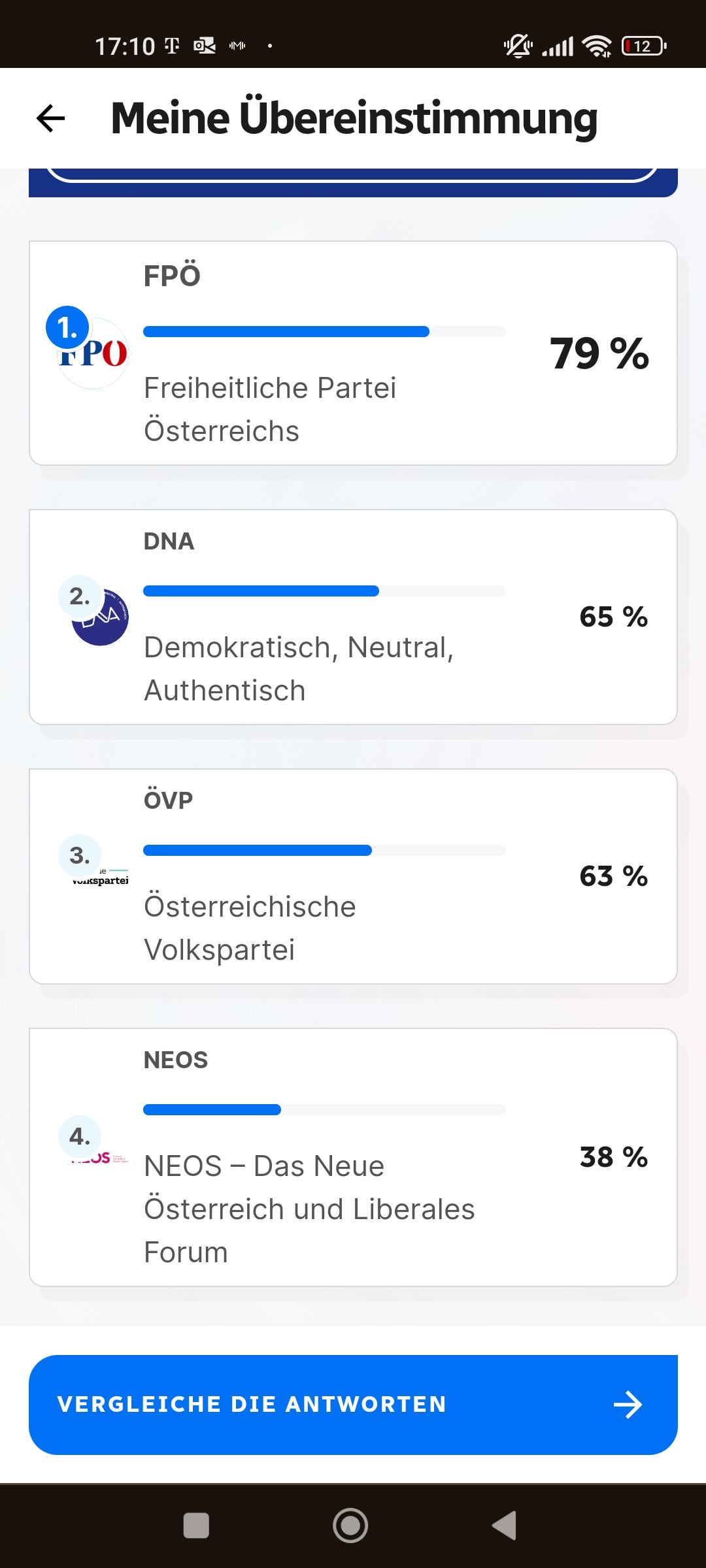Tap the Android recent apps square
This screenshot has height=1568, width=706.
(196, 1526)
